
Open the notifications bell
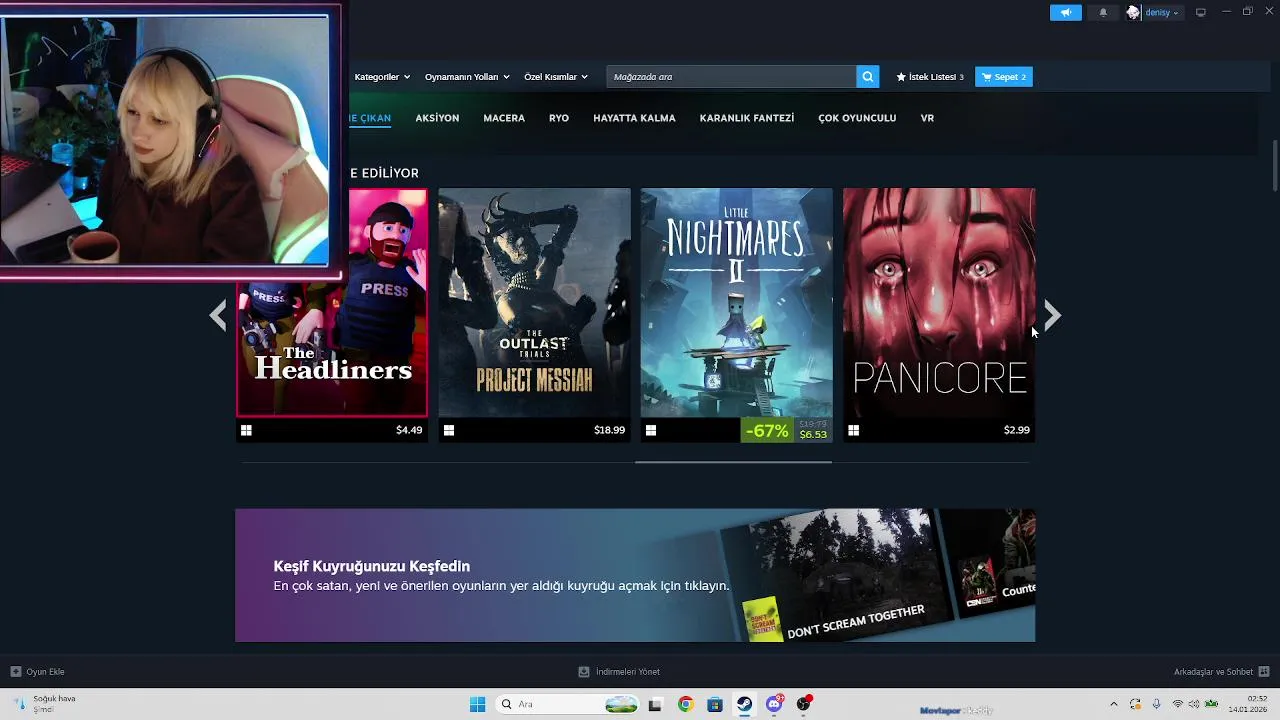click(x=1103, y=12)
